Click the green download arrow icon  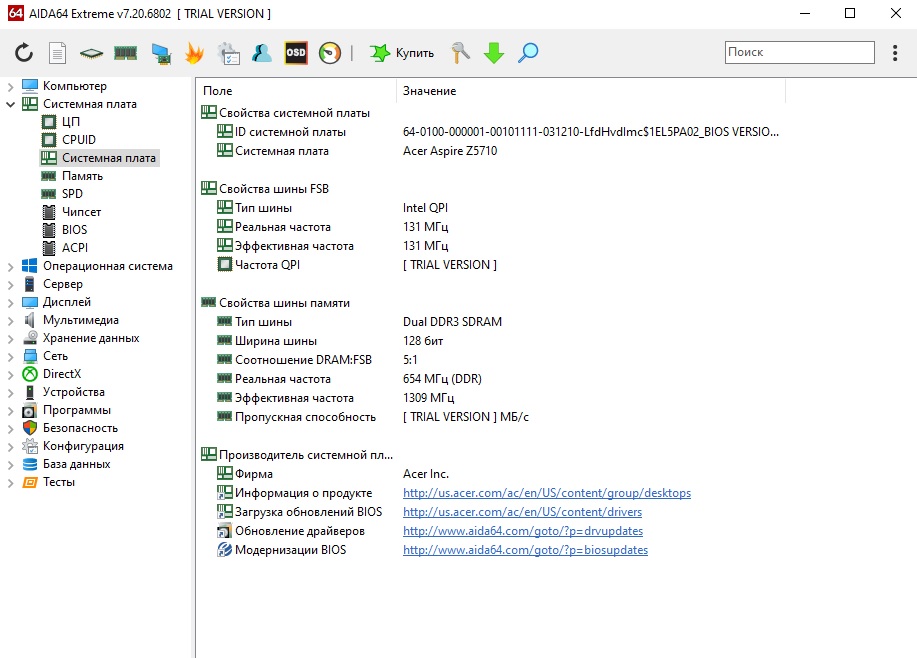pyautogui.click(x=494, y=53)
